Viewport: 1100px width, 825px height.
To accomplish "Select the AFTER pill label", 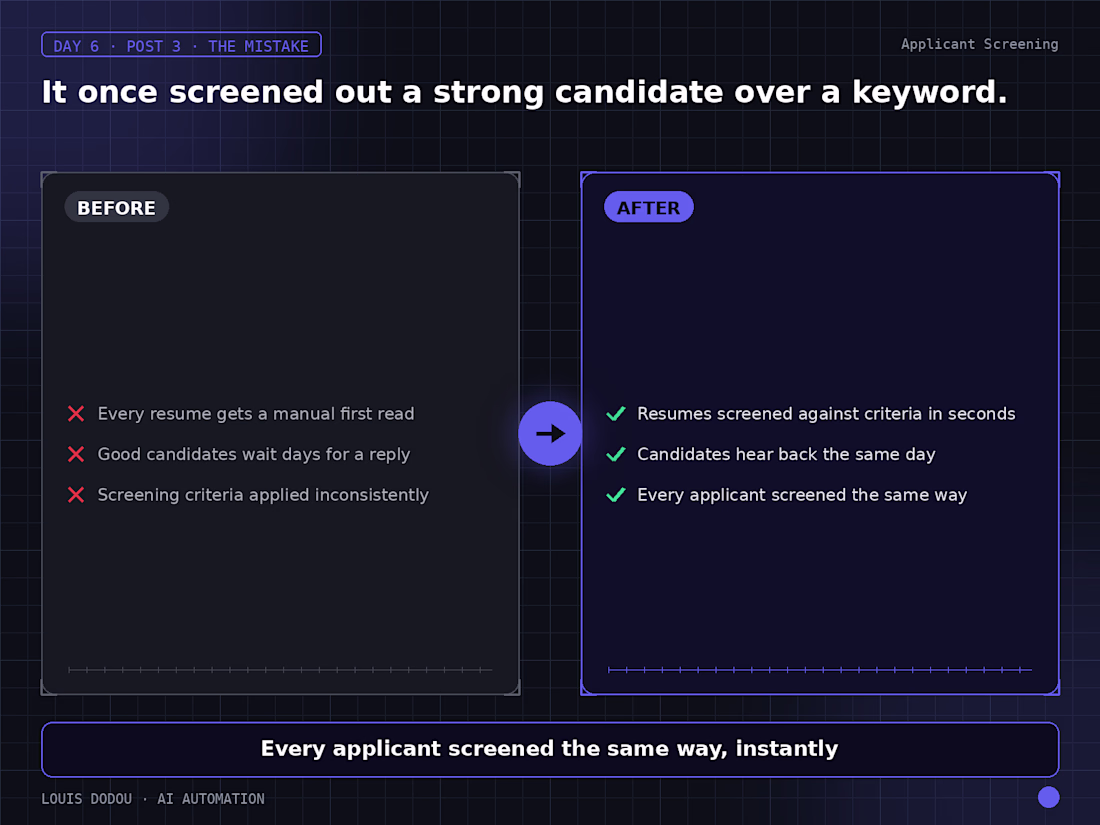I will point(648,208).
